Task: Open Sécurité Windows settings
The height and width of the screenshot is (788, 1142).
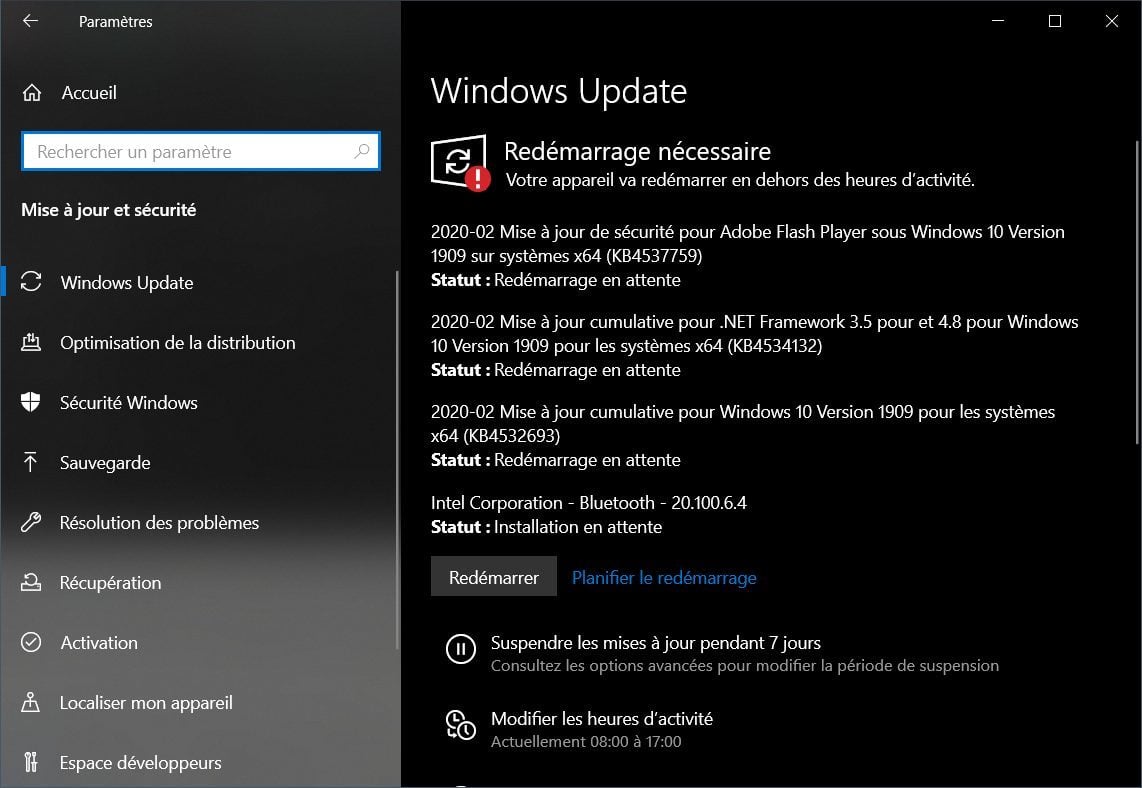Action: (129, 403)
